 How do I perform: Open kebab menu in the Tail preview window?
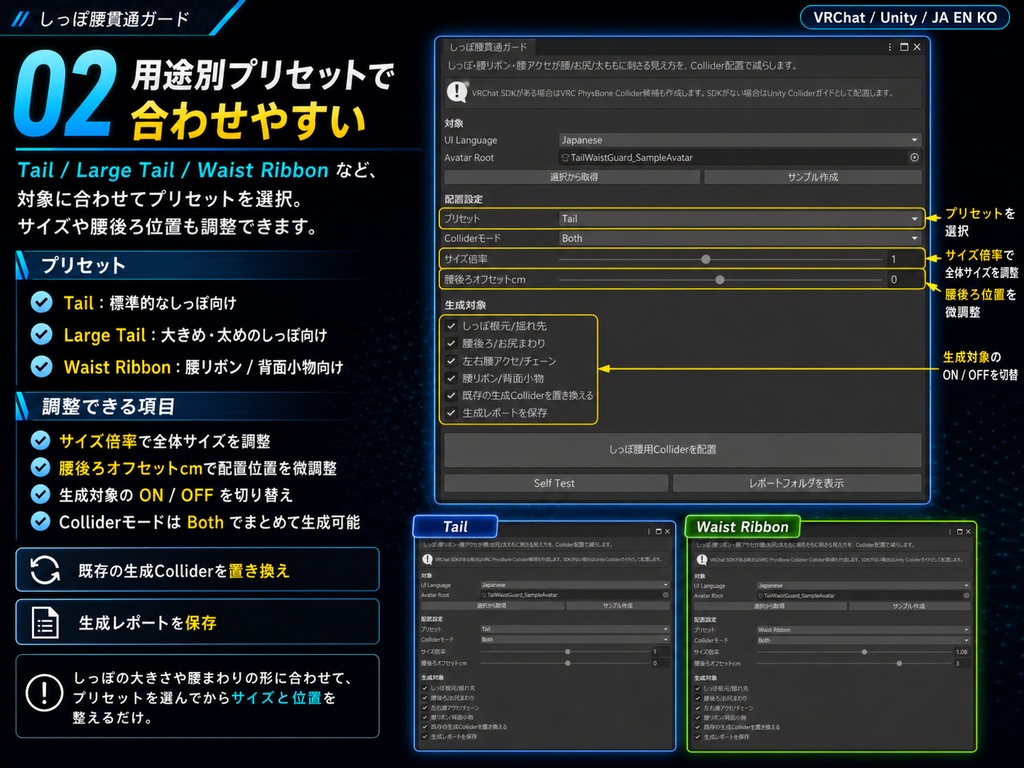pyautogui.click(x=648, y=532)
